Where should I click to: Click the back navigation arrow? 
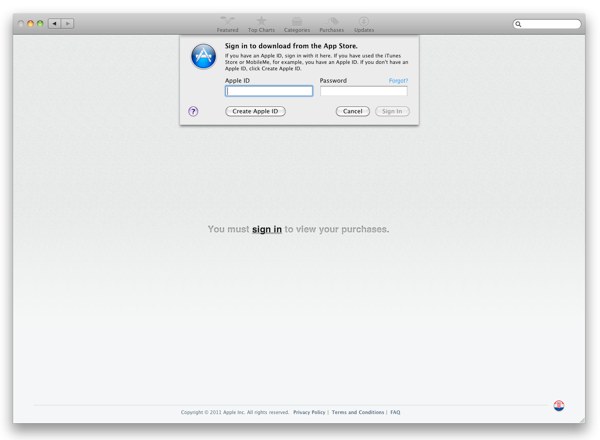(x=55, y=23)
